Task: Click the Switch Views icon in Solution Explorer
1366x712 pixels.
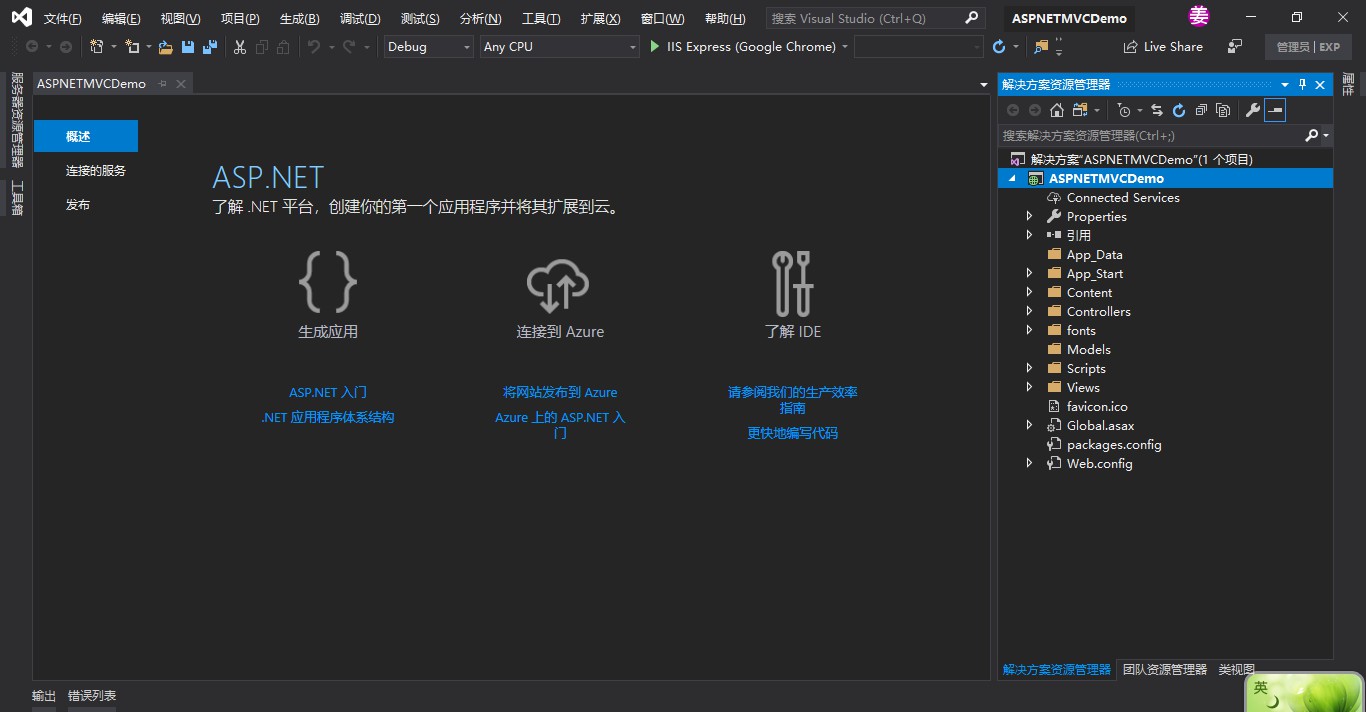Action: coord(1080,111)
